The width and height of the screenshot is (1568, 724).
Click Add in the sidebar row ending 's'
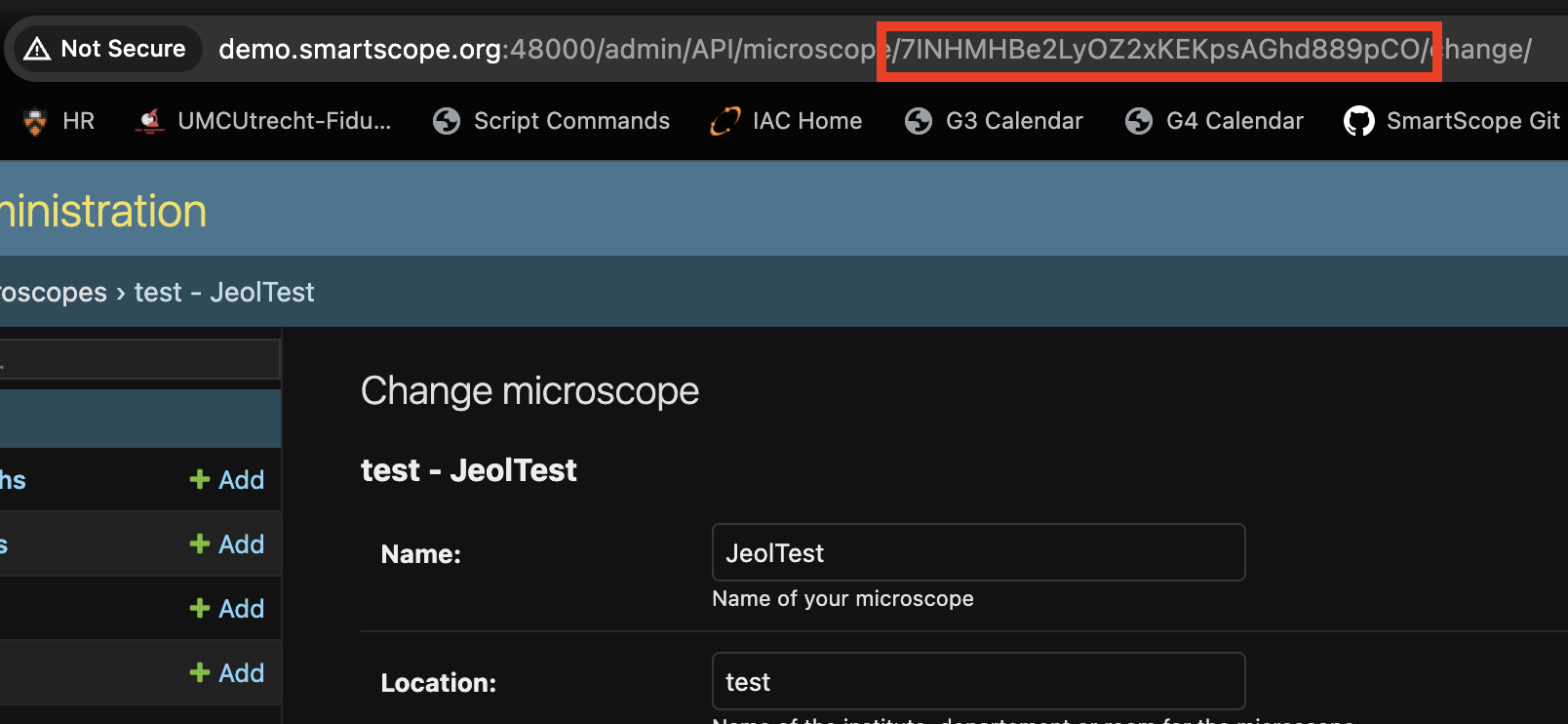227,544
